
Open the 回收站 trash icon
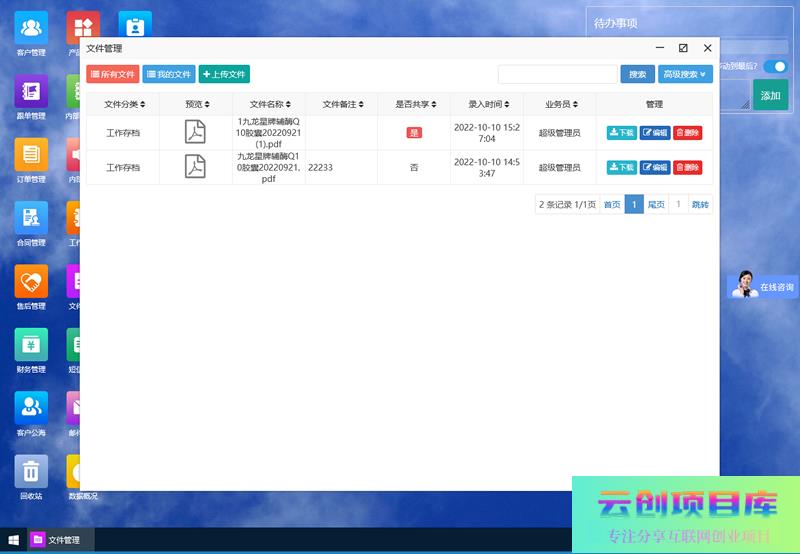coord(31,471)
